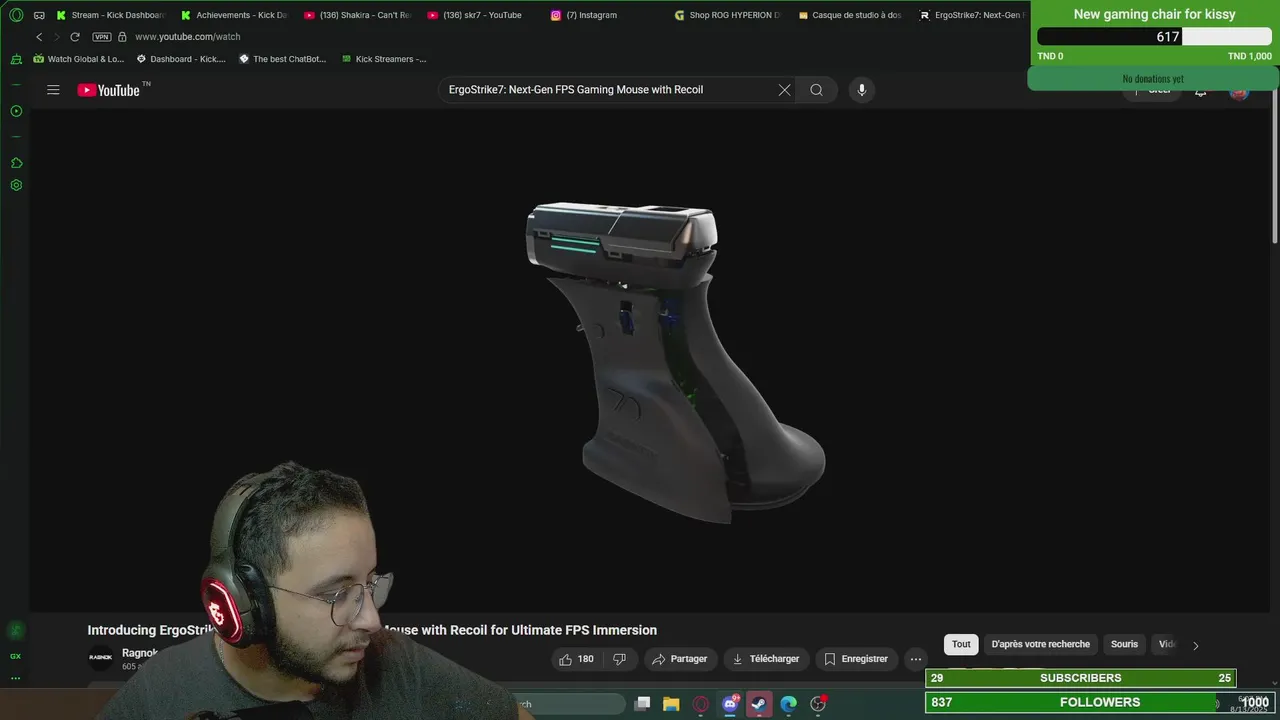Click the YouTube search magnifier button
The image size is (1280, 720).
(817, 90)
